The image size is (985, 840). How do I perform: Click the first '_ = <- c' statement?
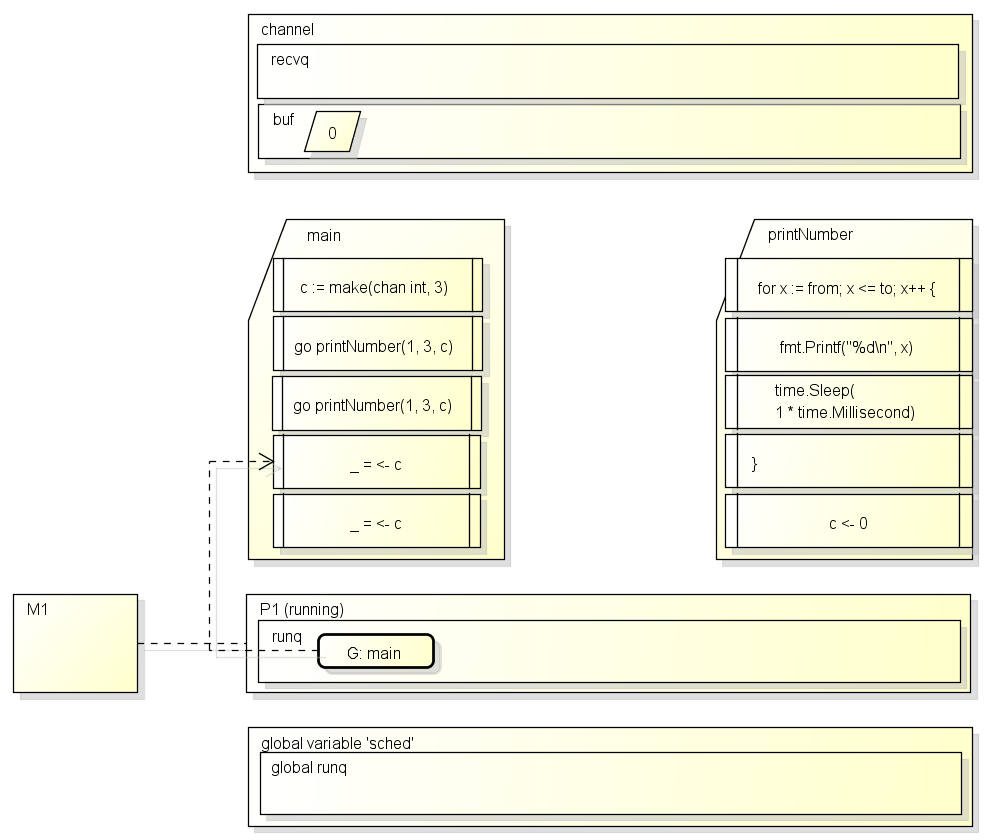click(x=376, y=462)
